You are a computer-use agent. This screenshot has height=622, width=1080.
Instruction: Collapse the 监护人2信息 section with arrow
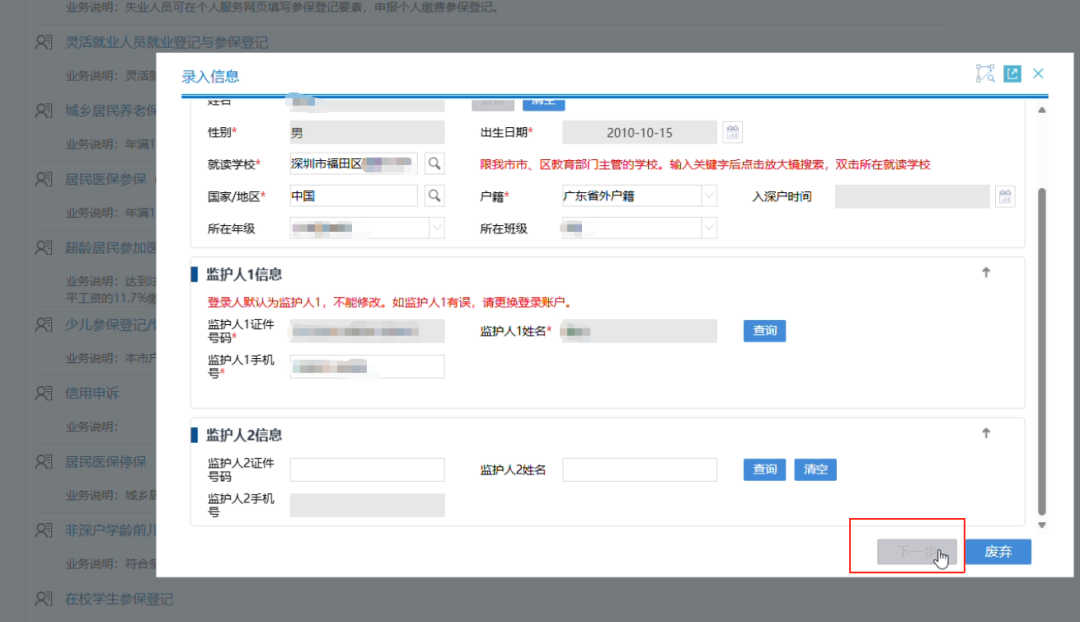pyautogui.click(x=985, y=433)
